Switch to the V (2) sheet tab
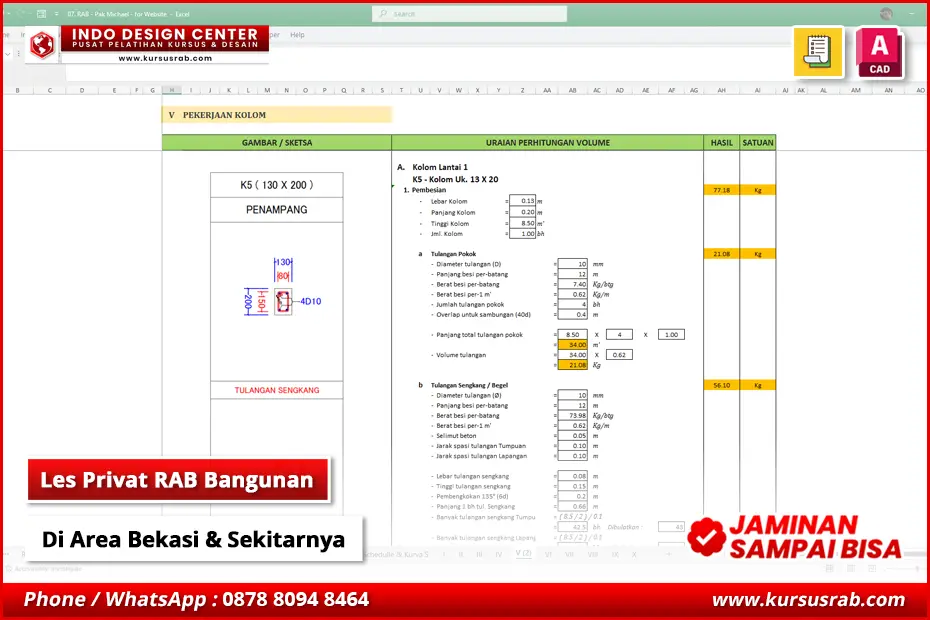Screen dimensions: 930x620 (523, 553)
